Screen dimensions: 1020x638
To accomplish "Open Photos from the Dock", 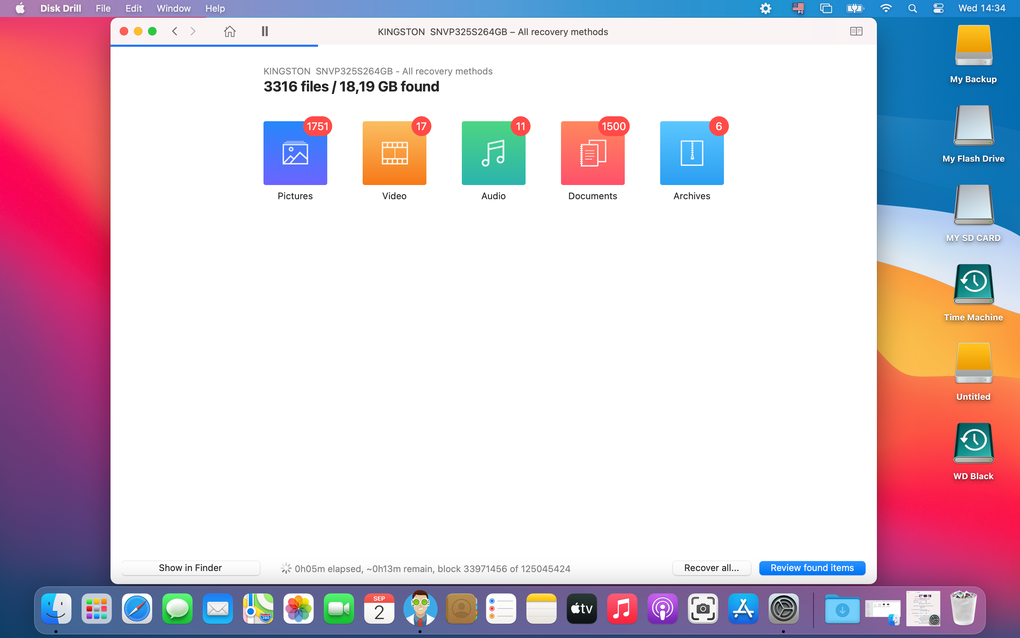I will (x=299, y=609).
